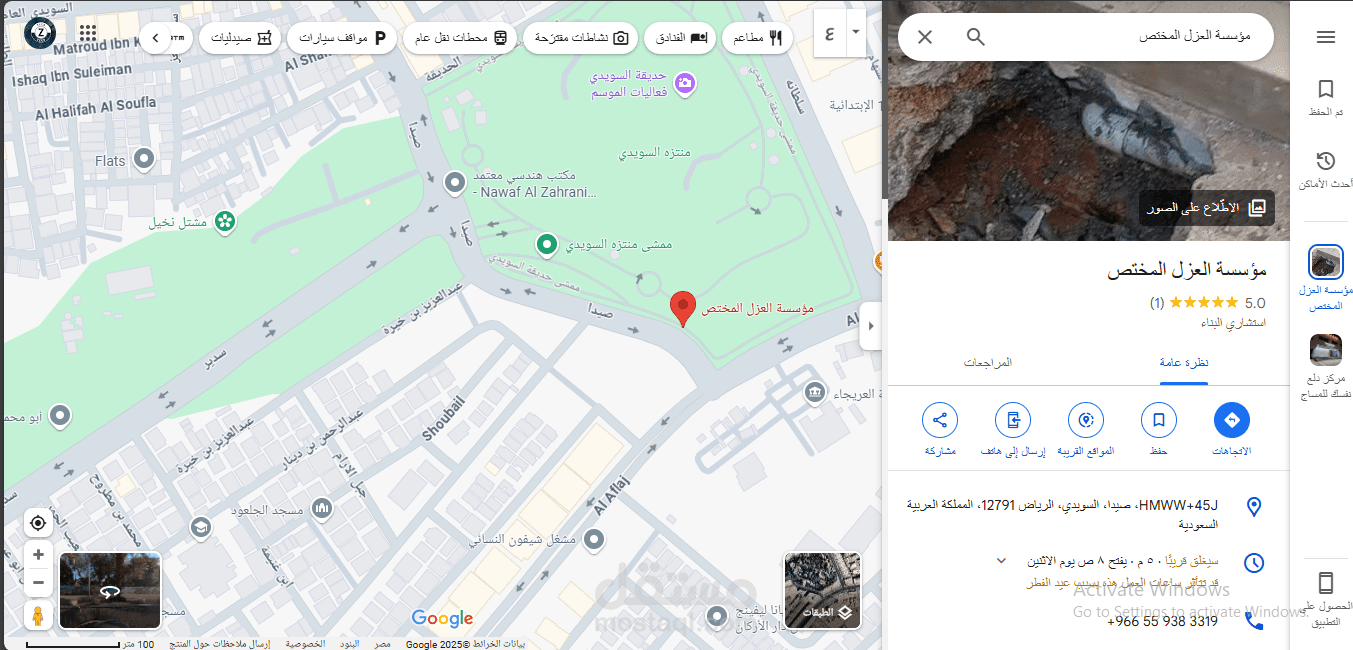Click the Share icon button
Screen dimensions: 1353x650
940,420
